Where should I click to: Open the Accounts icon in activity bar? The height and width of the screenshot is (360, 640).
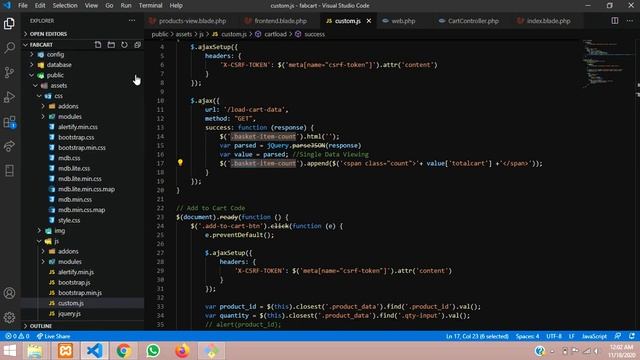tap(9, 293)
